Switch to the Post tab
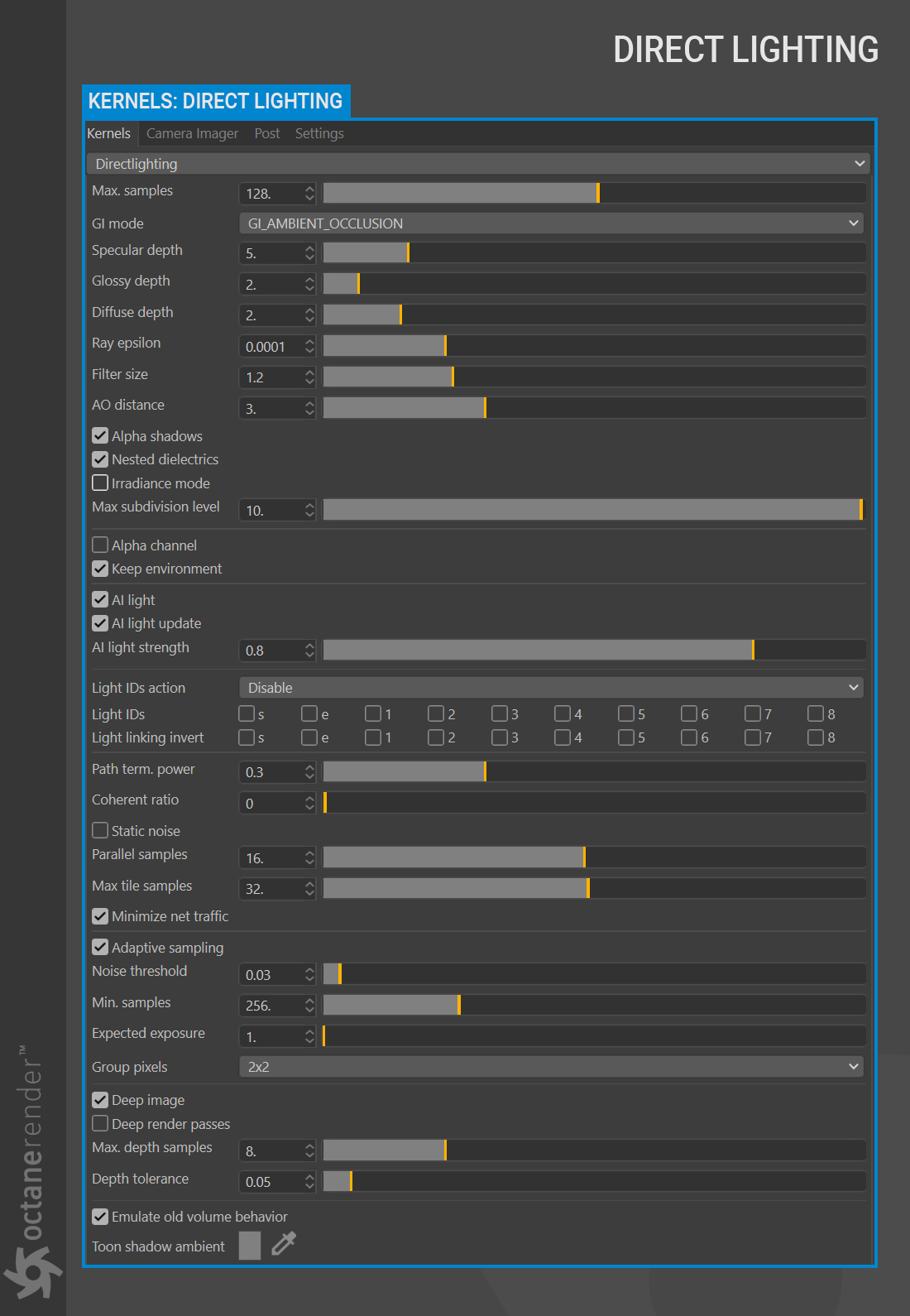Screen dimensions: 910x1316 267,133
